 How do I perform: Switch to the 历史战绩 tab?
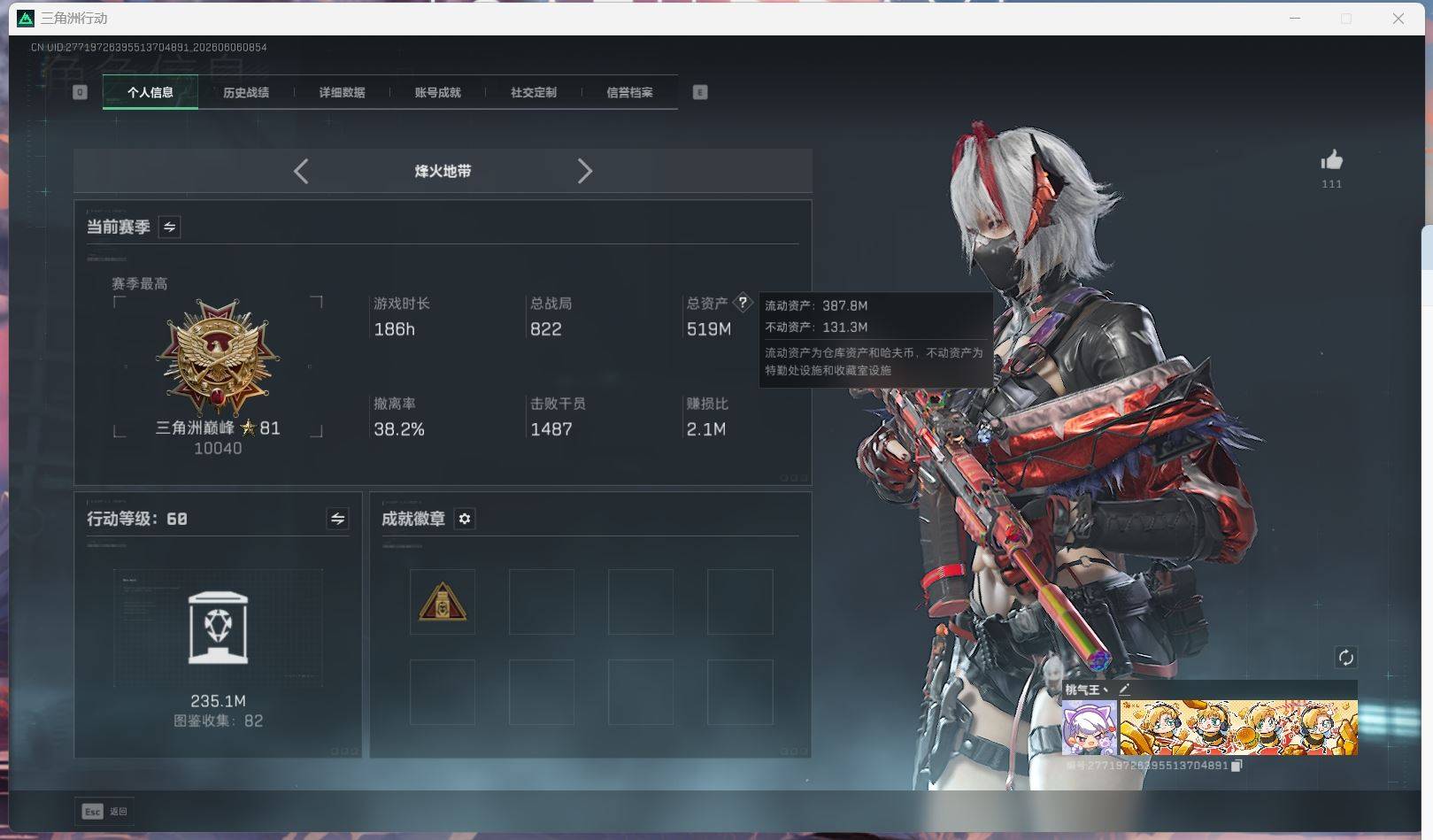(246, 92)
